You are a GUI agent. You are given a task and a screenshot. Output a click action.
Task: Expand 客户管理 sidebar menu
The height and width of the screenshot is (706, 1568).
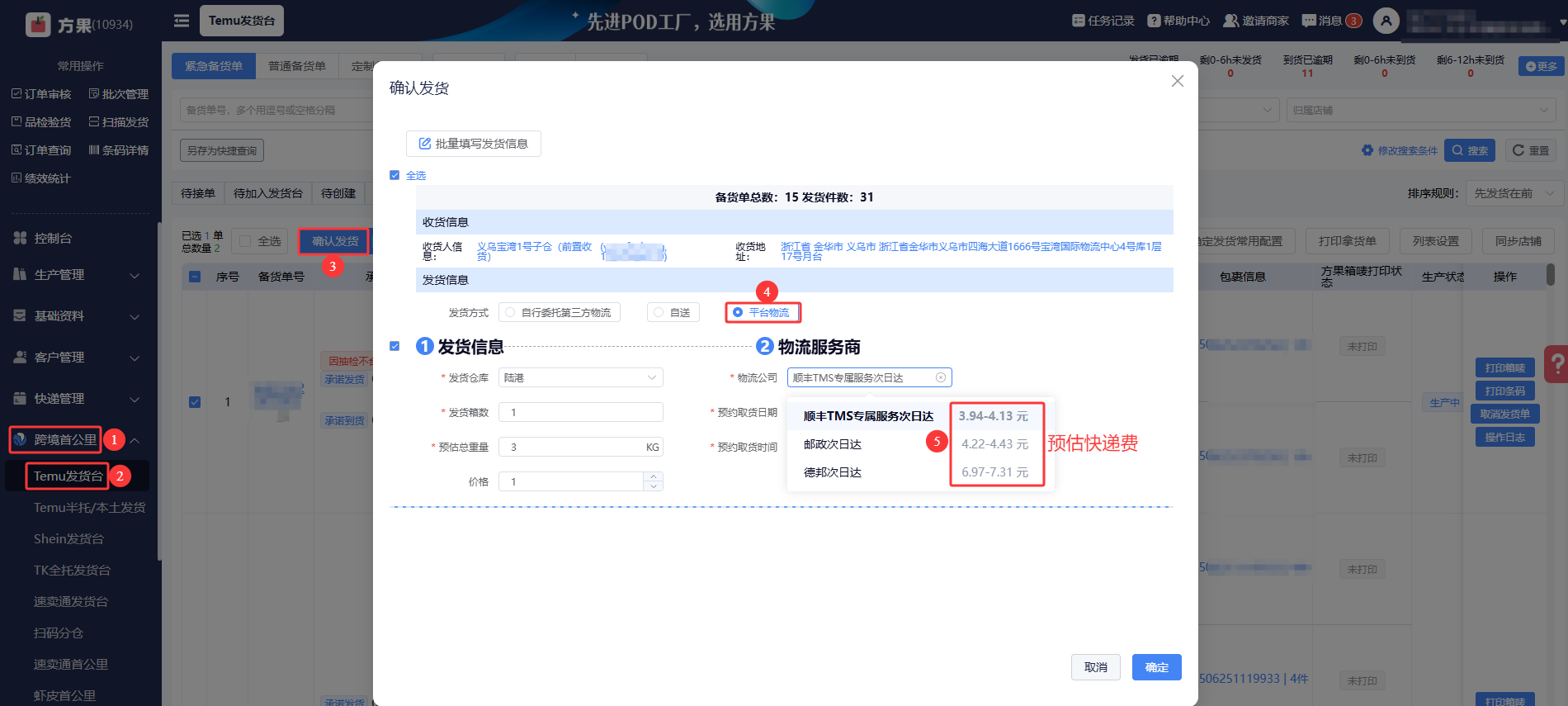(78, 357)
